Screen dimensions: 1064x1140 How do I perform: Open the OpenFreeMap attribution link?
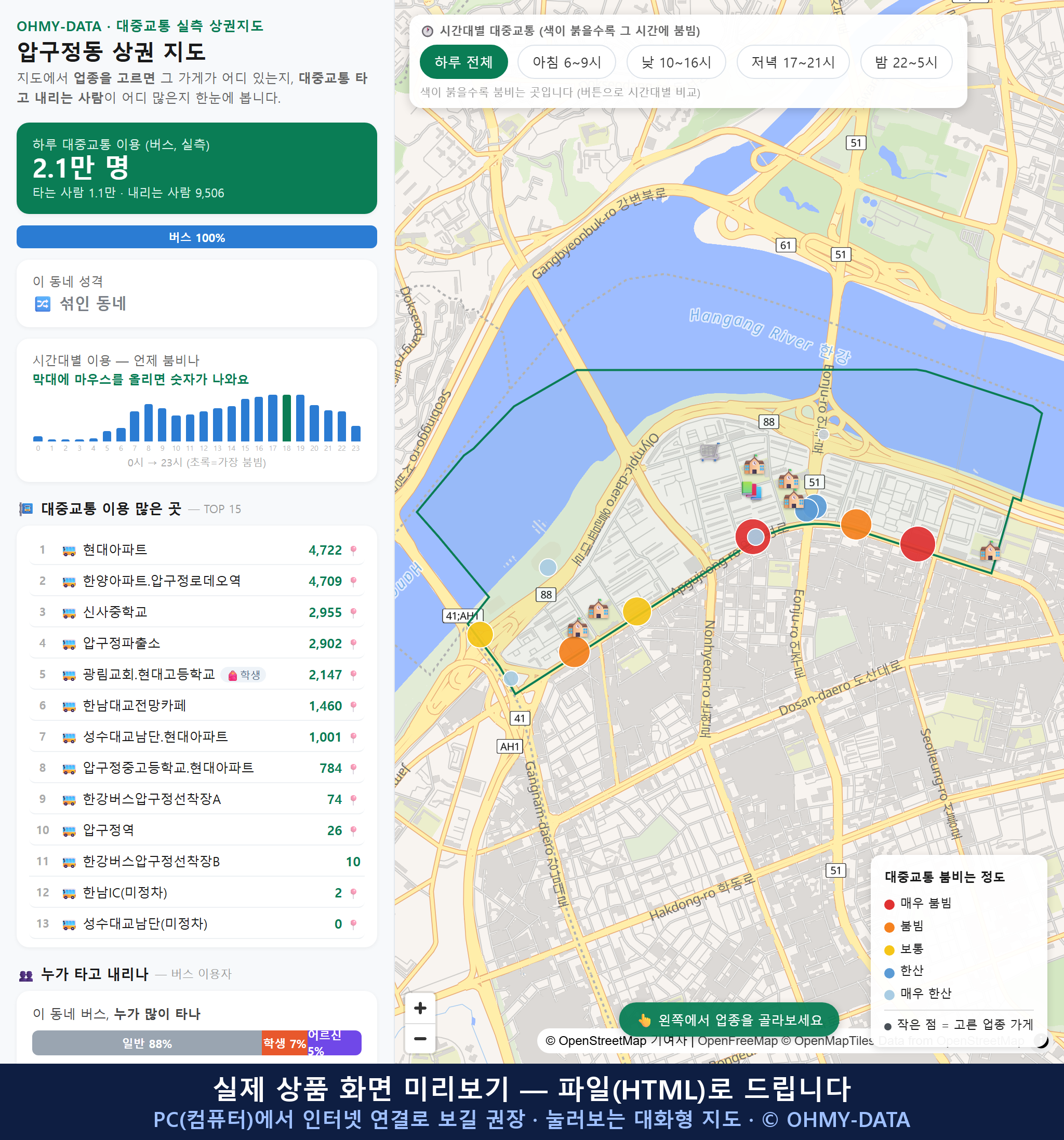point(738,1041)
